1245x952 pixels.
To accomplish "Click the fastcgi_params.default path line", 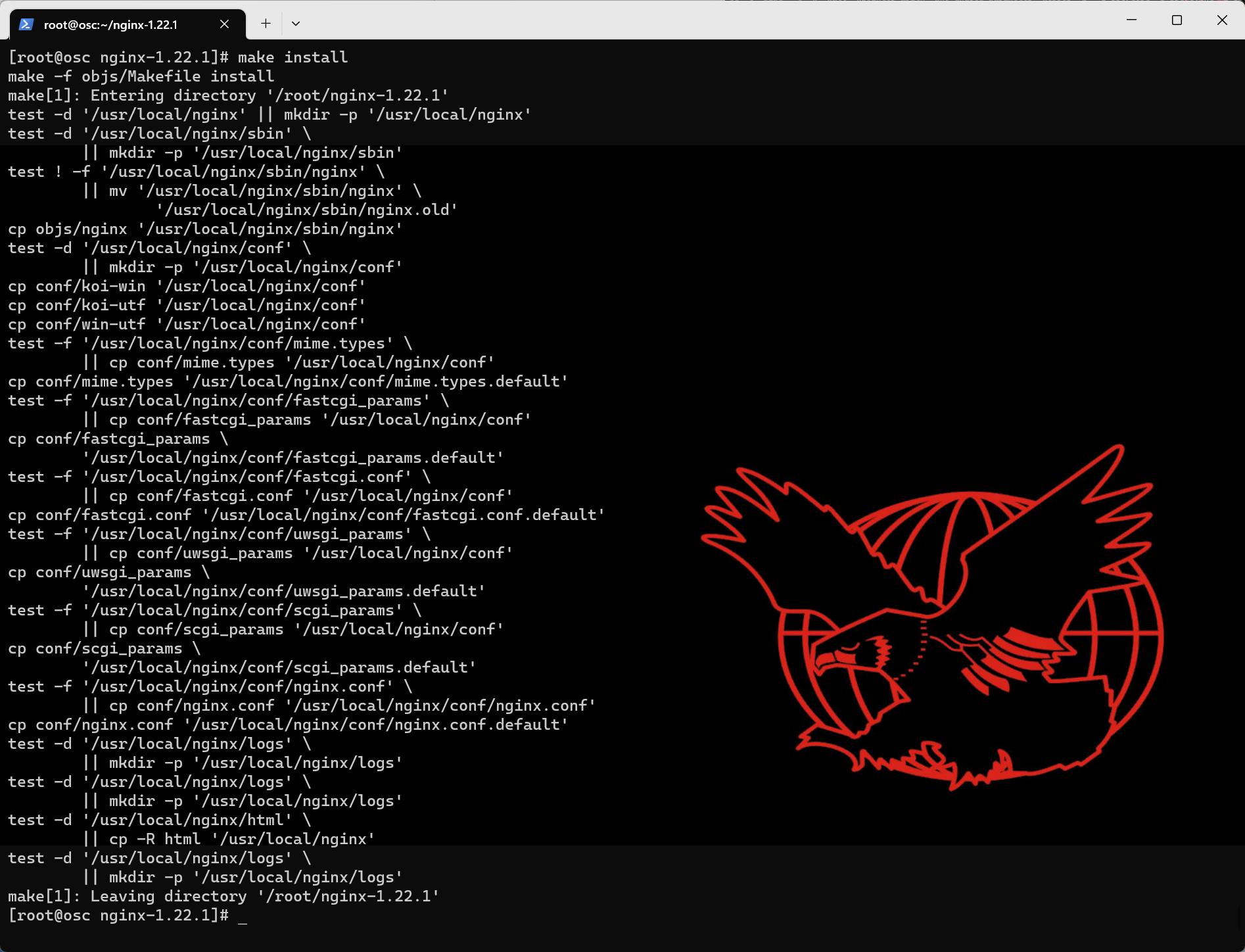I will point(293,458).
